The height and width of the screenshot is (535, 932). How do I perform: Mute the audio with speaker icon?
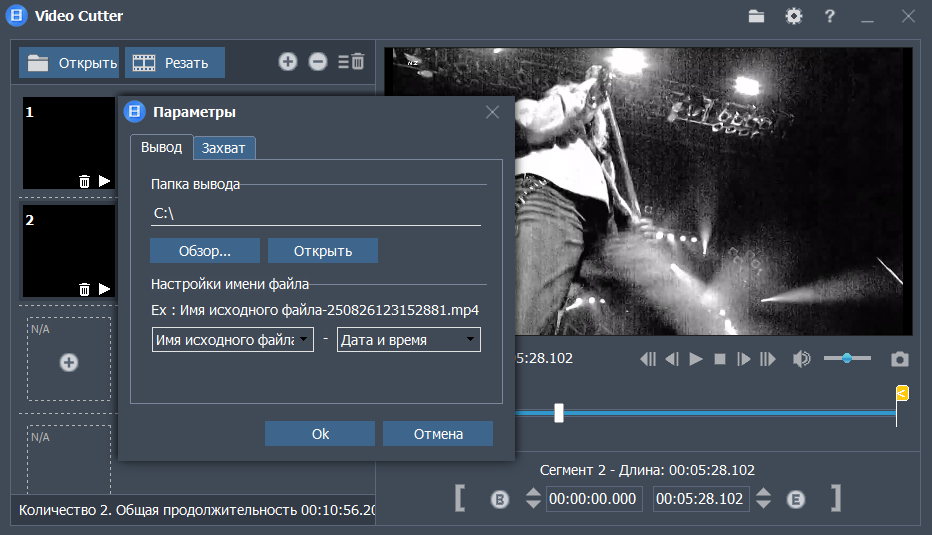[802, 359]
